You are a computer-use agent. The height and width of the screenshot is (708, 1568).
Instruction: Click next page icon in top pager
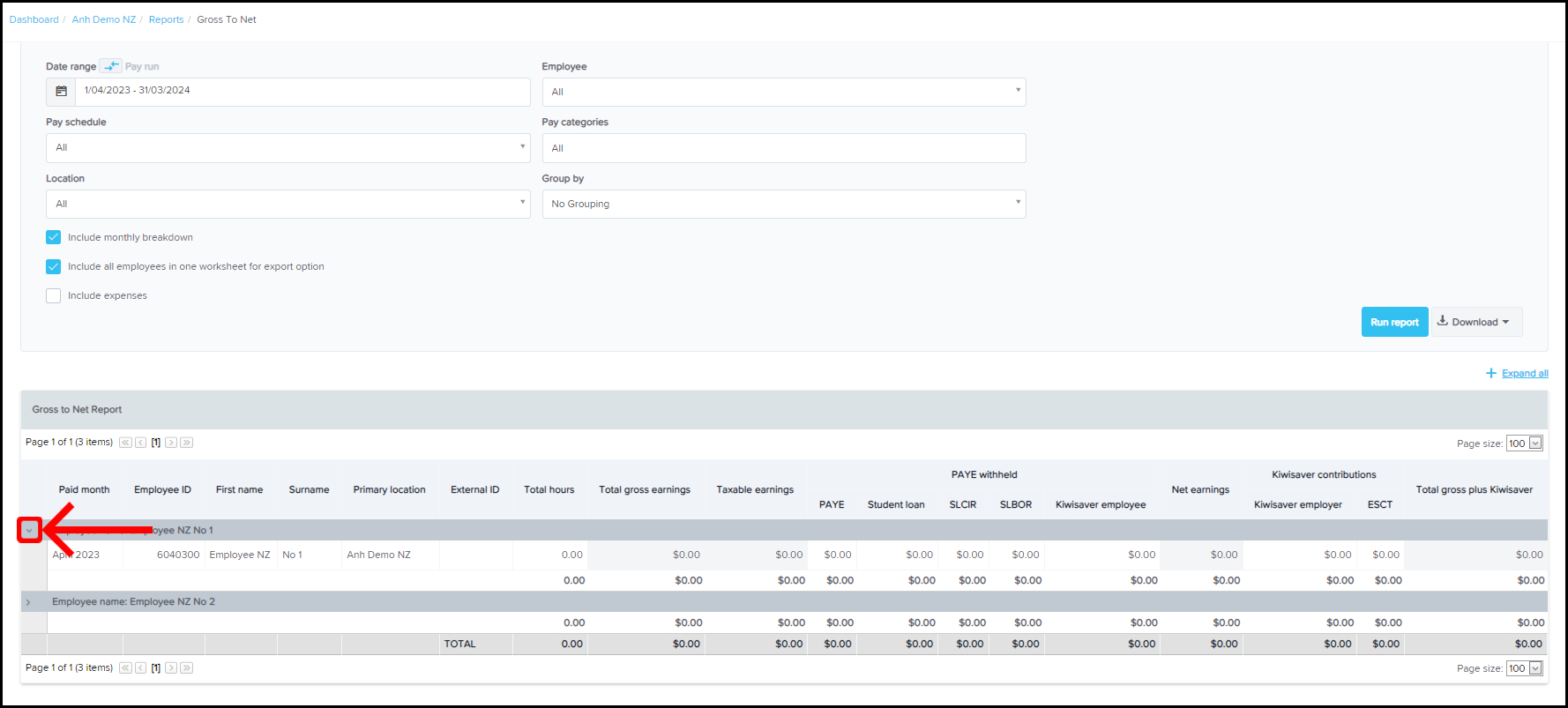pos(171,443)
